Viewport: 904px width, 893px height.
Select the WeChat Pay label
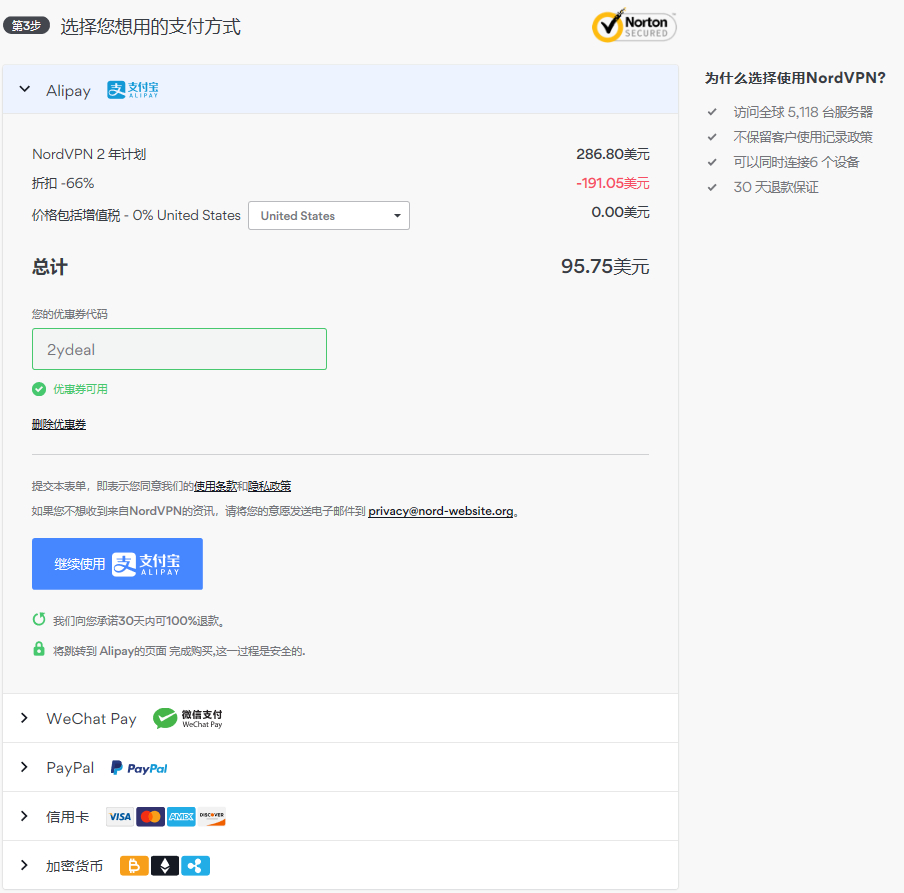coord(92,719)
